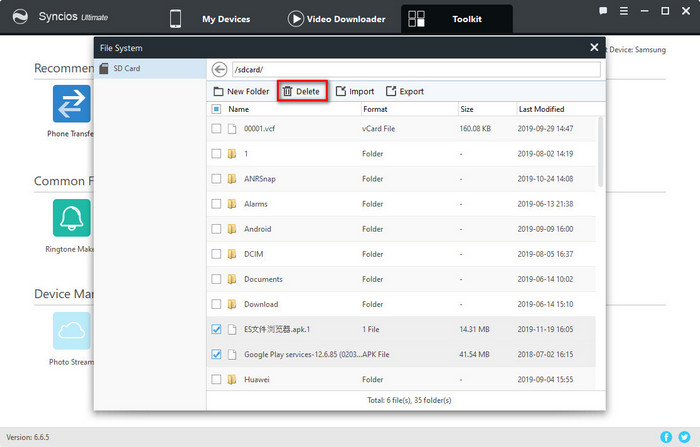Check the Documents folder checkbox
The image size is (700, 447).
(216, 279)
